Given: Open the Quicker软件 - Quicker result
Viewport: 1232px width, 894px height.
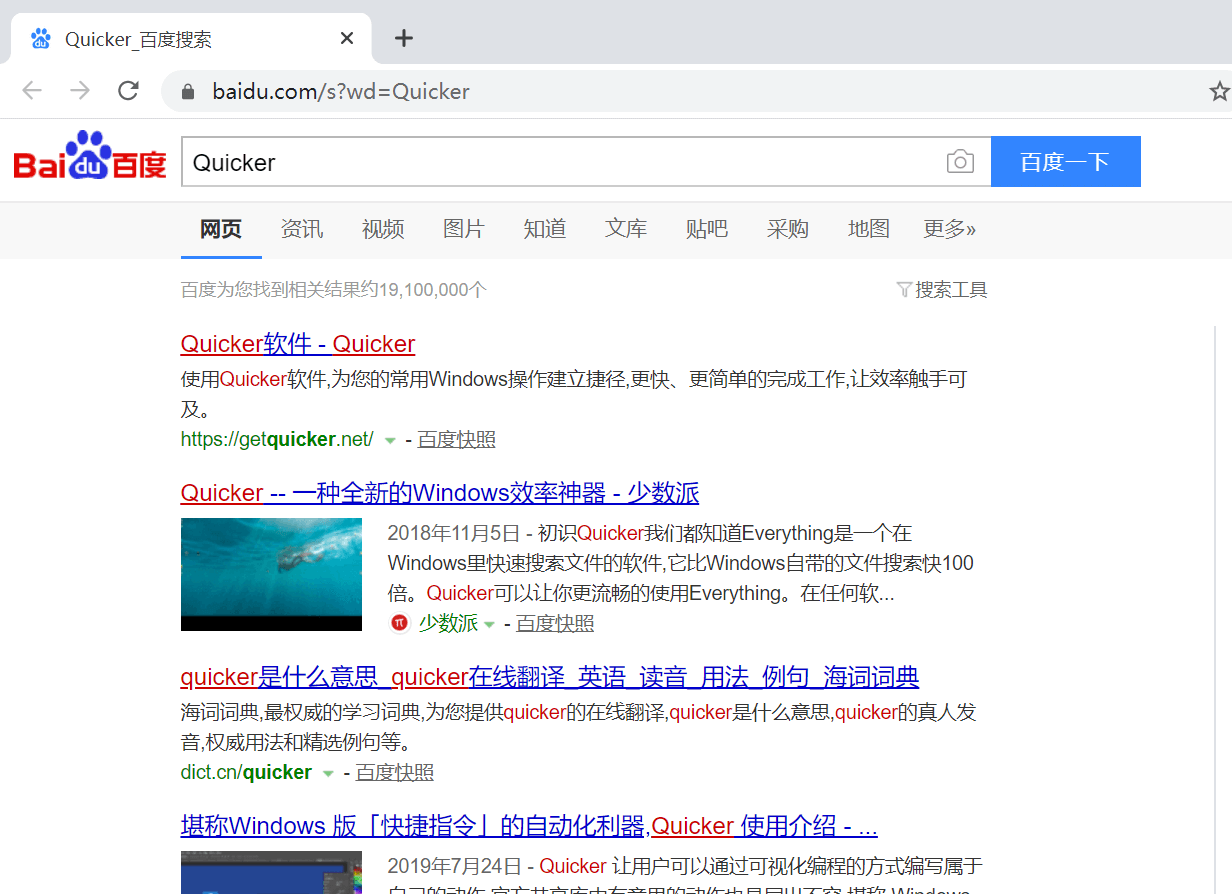Looking at the screenshot, I should [x=298, y=344].
